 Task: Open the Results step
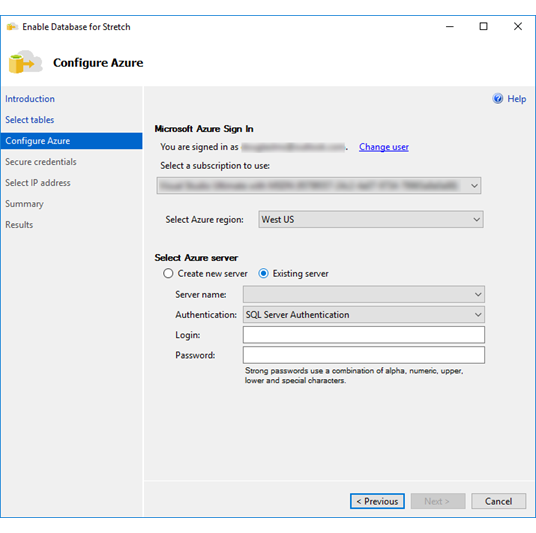tap(19, 225)
